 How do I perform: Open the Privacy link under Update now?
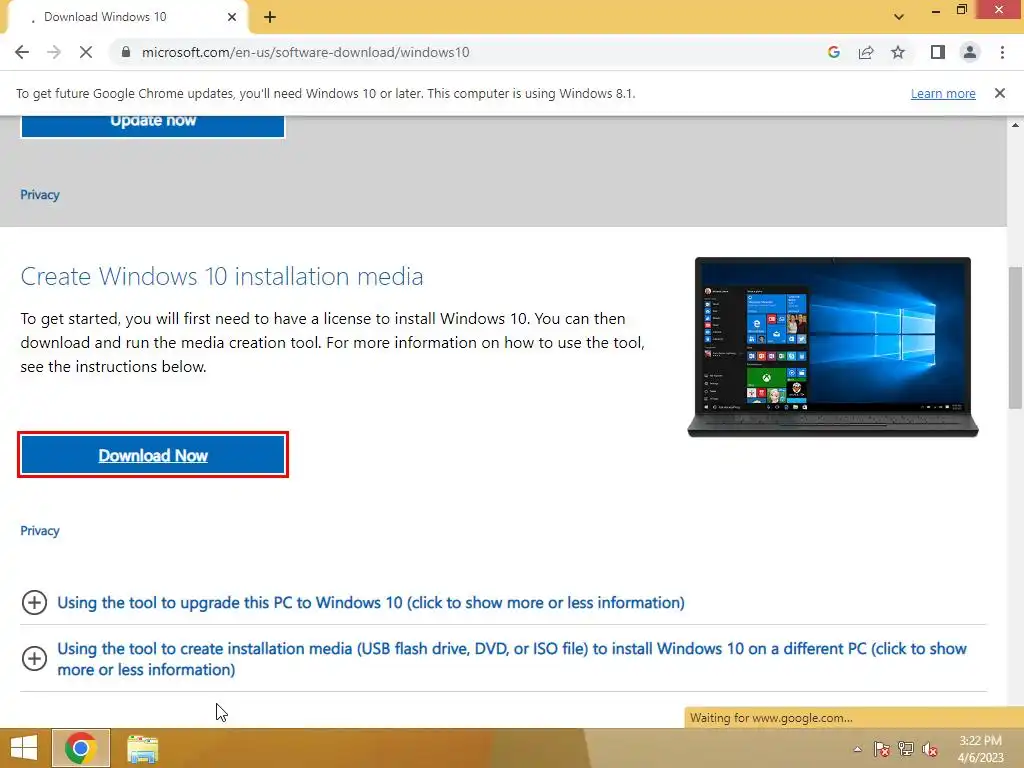click(40, 195)
